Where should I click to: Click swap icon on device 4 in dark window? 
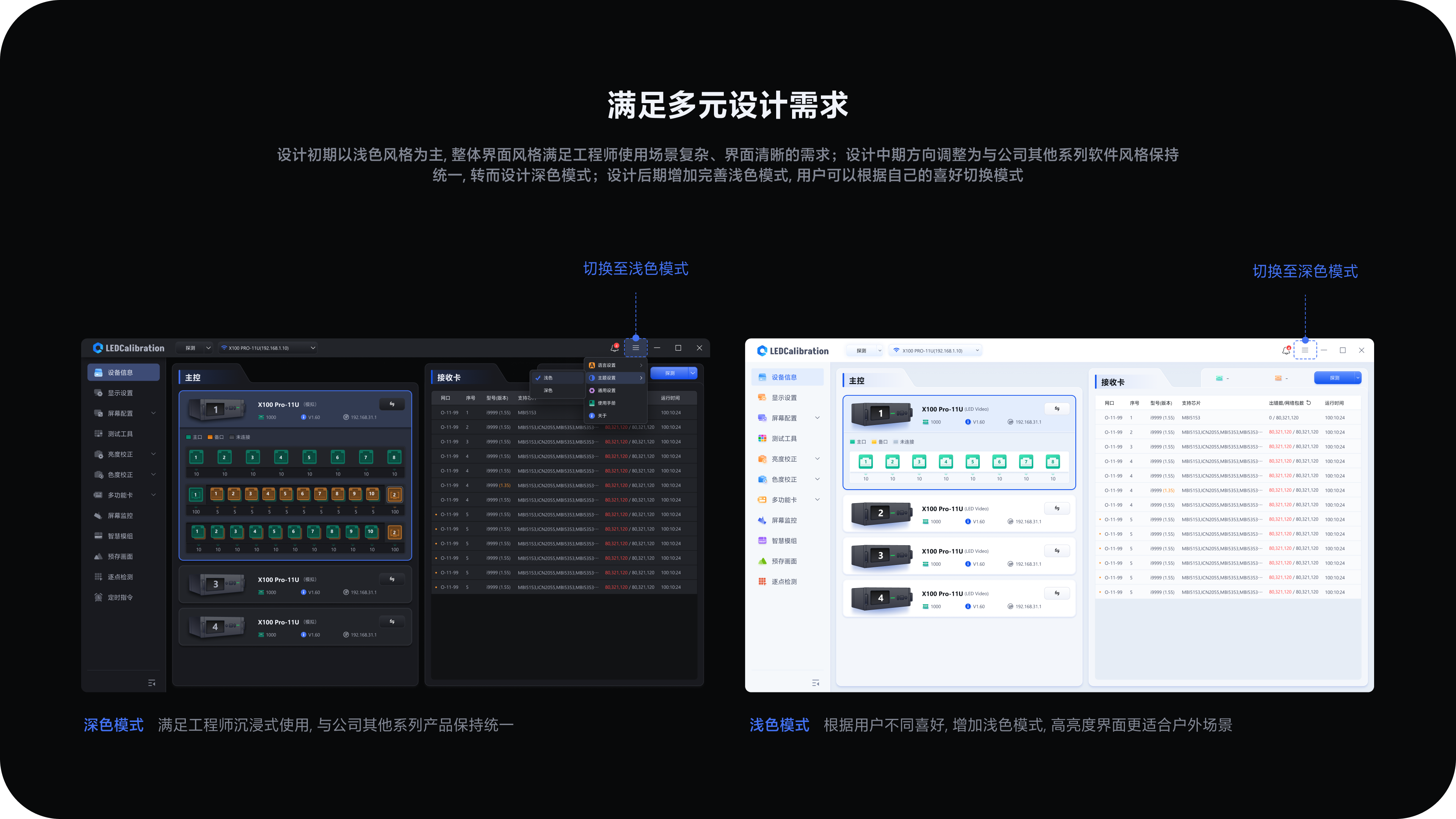(392, 621)
